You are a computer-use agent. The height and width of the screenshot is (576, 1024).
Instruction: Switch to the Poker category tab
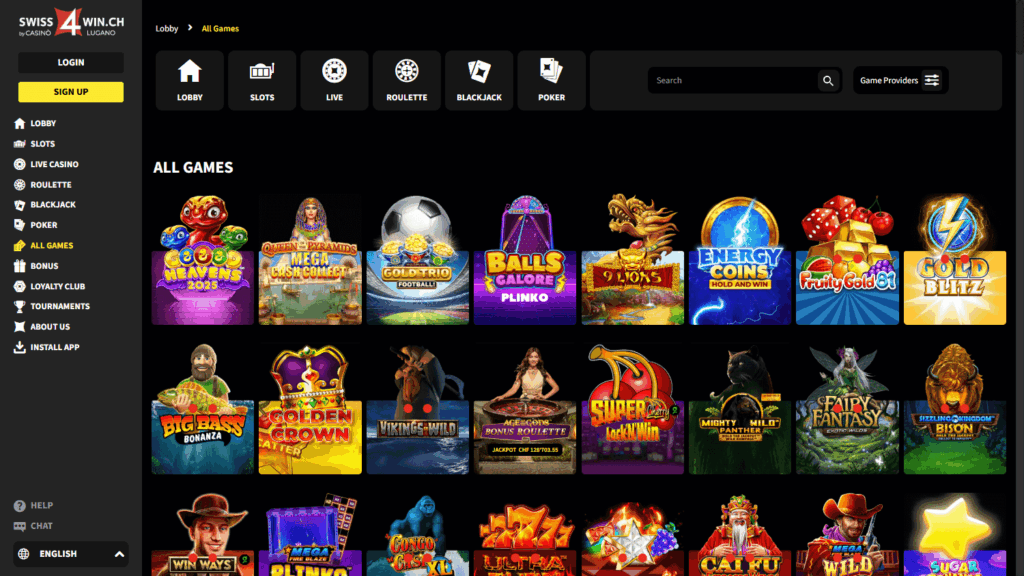point(552,80)
